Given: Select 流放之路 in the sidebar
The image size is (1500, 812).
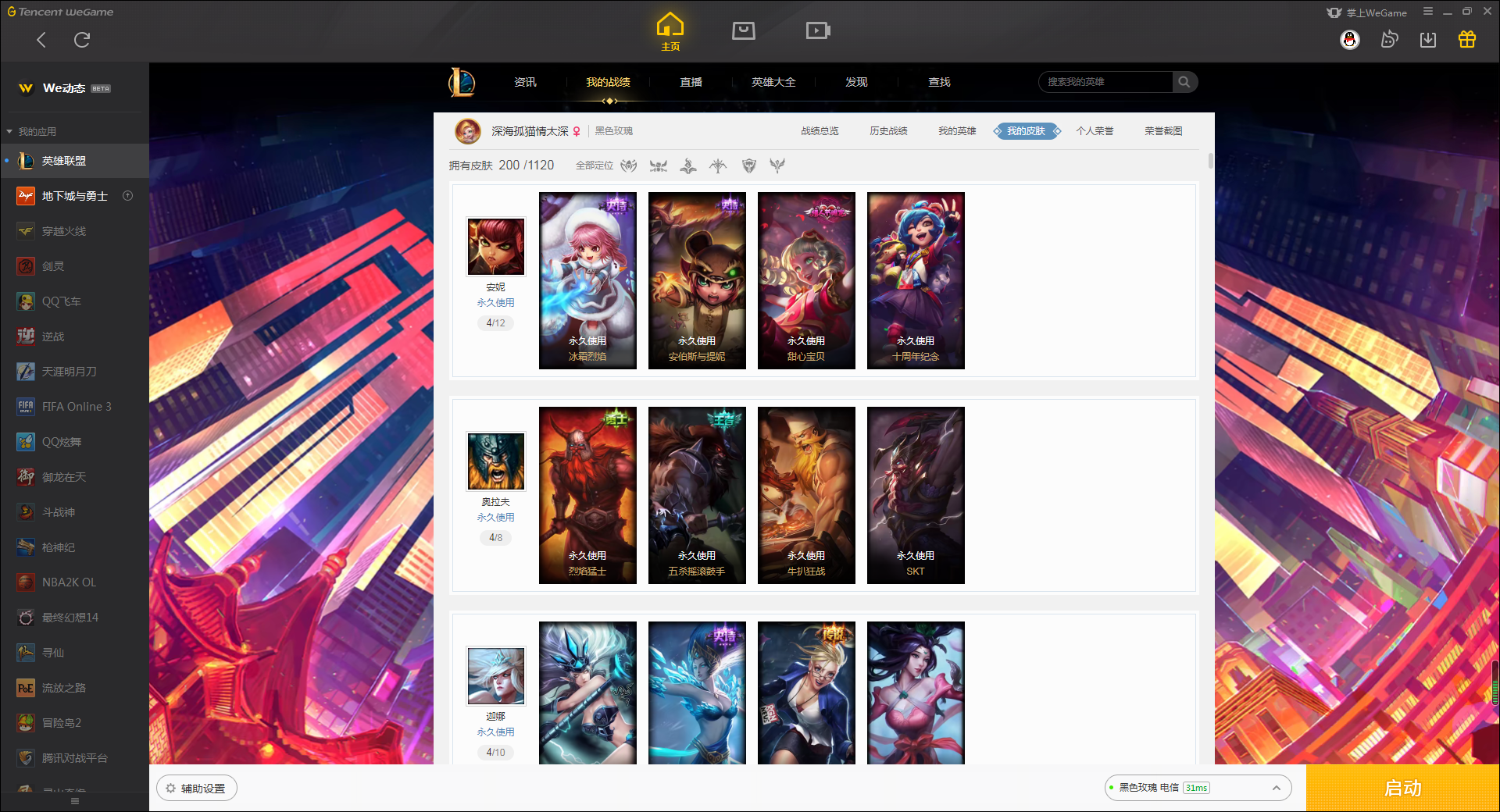Looking at the screenshot, I should click(x=74, y=688).
